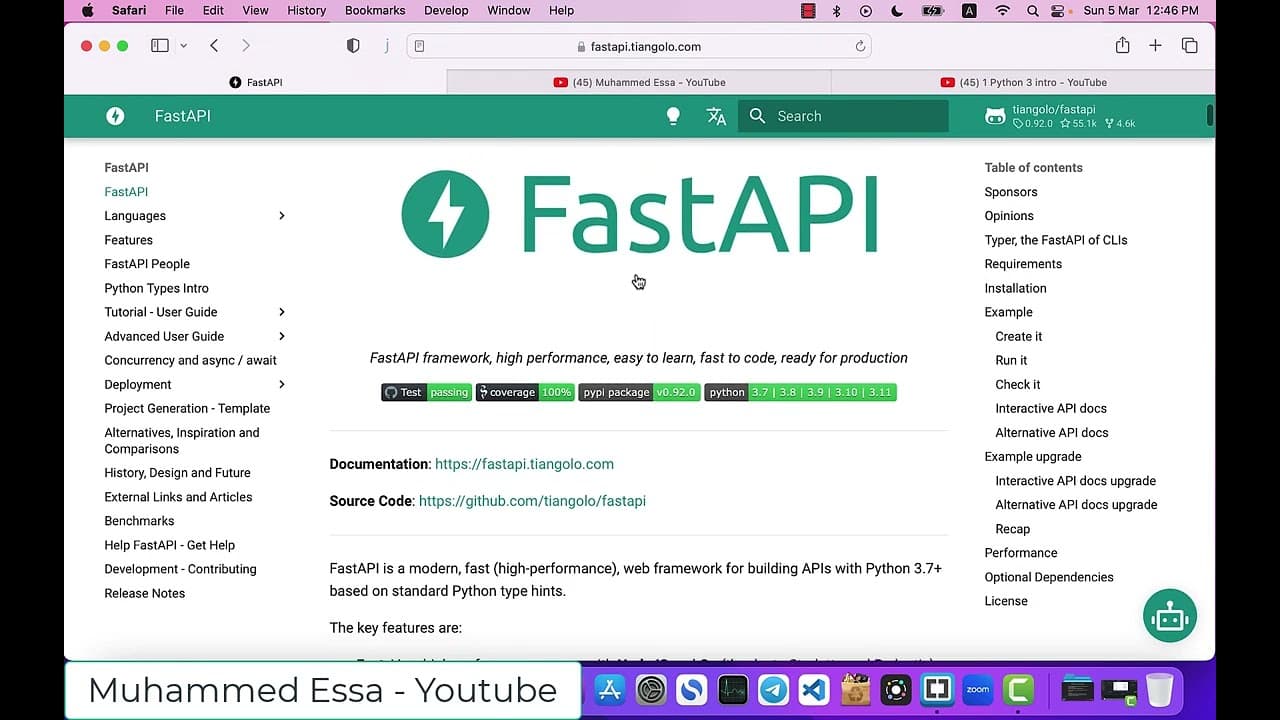
Task: Switch to the 1 Python 3 intro tab
Action: pos(1023,82)
